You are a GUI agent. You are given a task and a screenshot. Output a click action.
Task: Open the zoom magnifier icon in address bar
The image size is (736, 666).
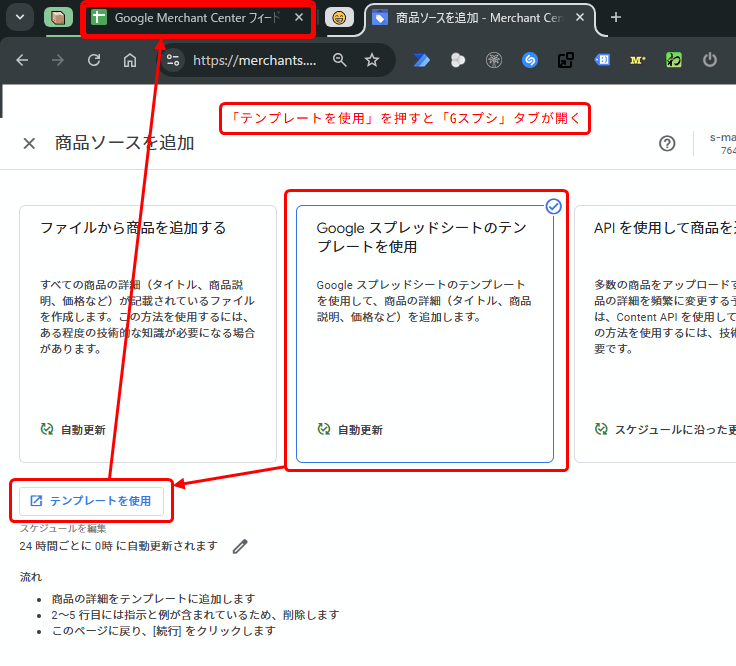point(340,60)
